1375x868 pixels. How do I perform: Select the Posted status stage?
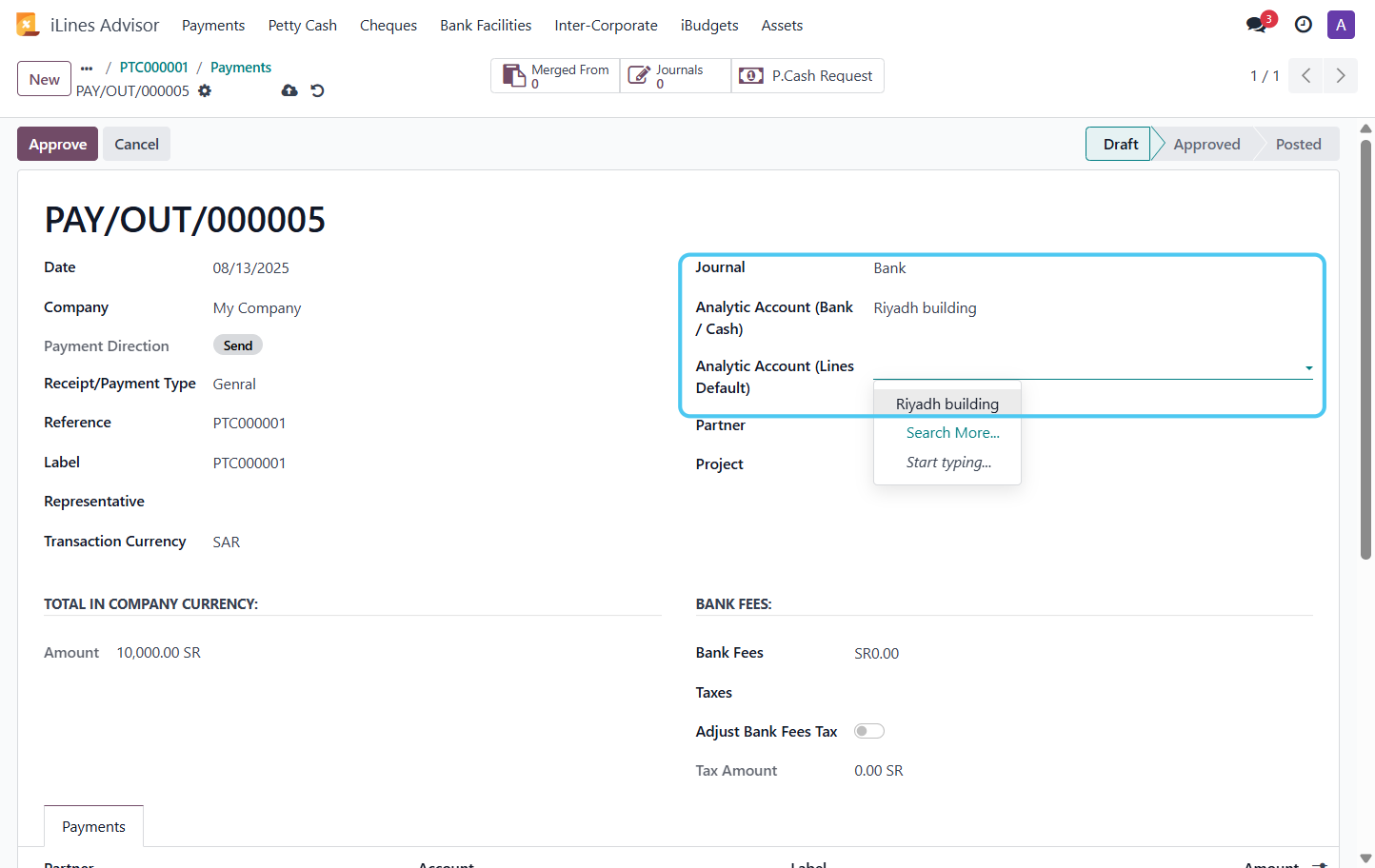pos(1298,144)
